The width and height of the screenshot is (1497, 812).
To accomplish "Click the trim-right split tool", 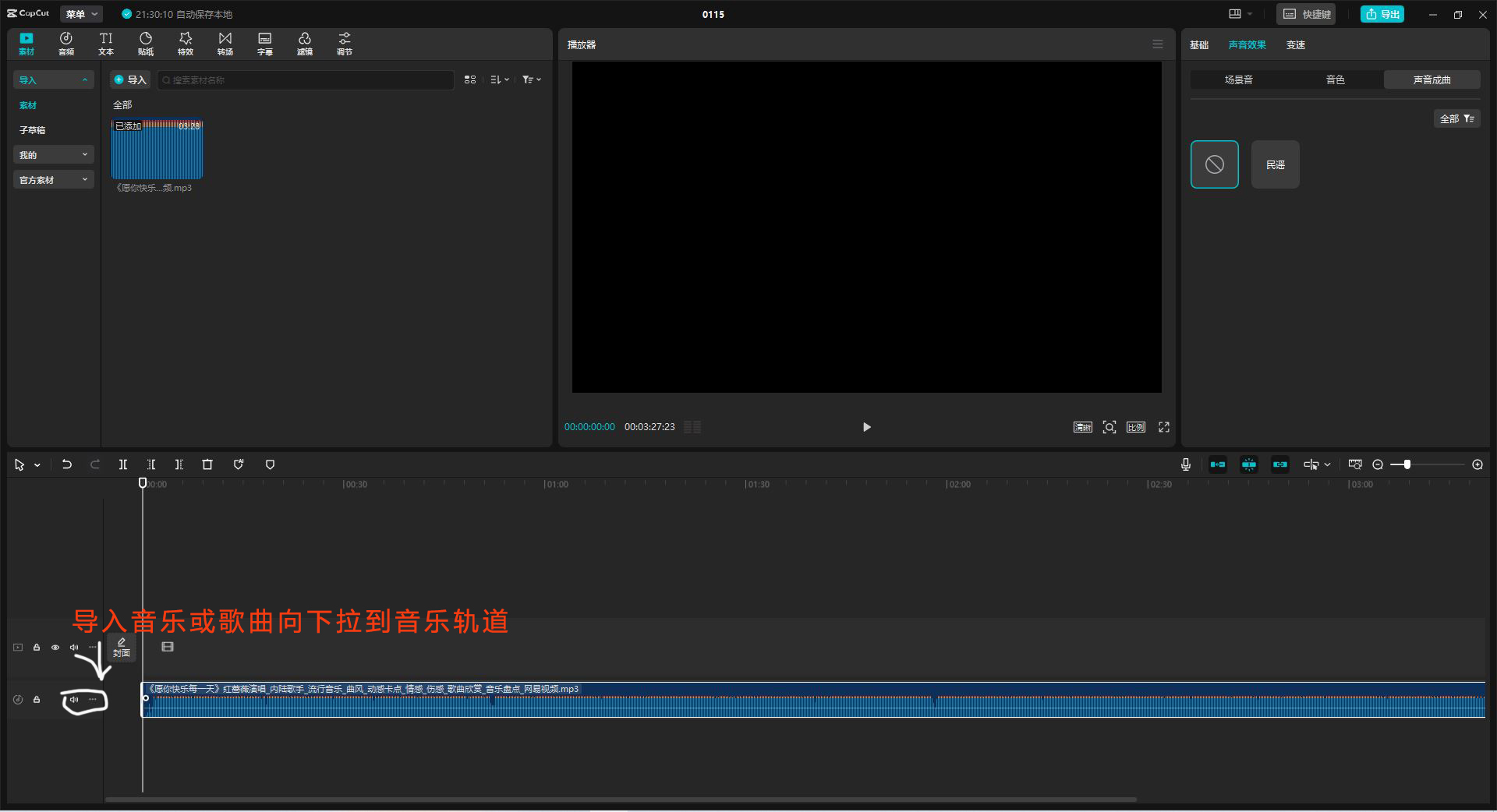I will [x=179, y=464].
